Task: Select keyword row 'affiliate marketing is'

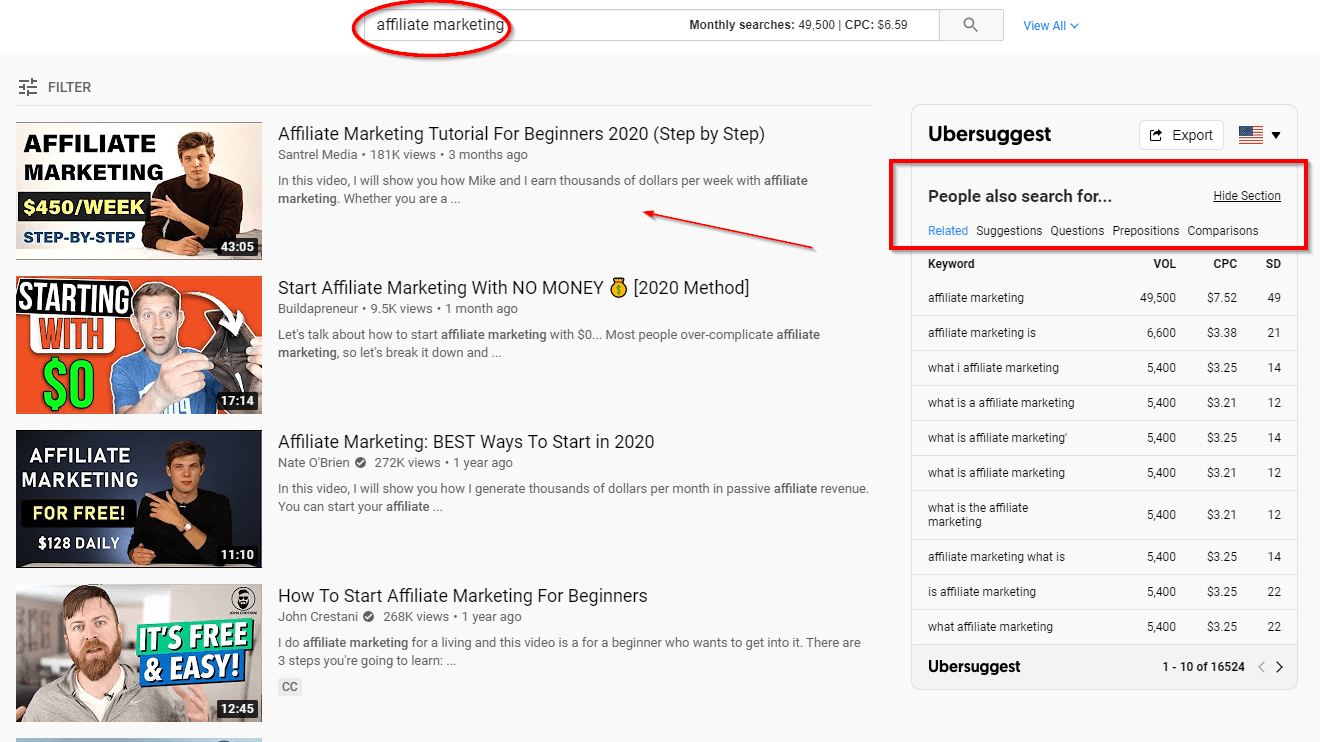Action: click(x=1104, y=333)
